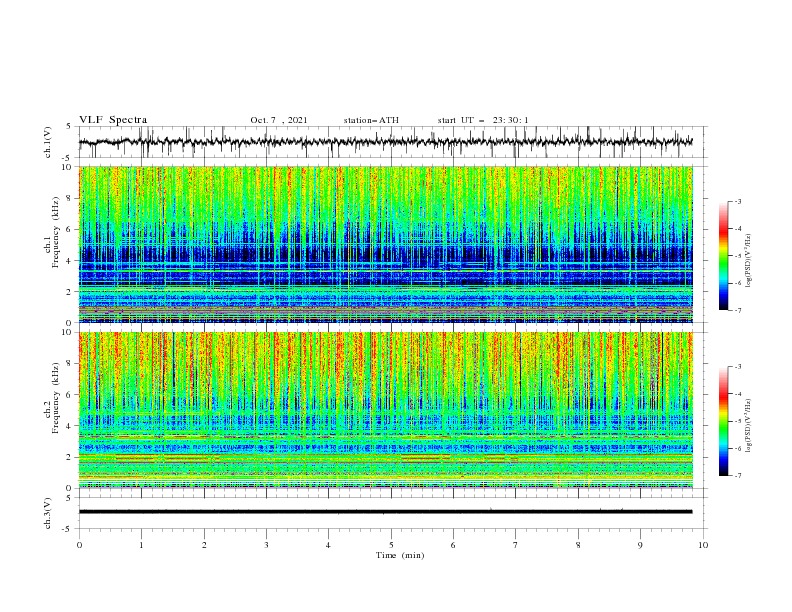The height and width of the screenshot is (612, 792).
Task: Click the 'ch.1(V)' waveform axis label
Action: tap(48, 142)
